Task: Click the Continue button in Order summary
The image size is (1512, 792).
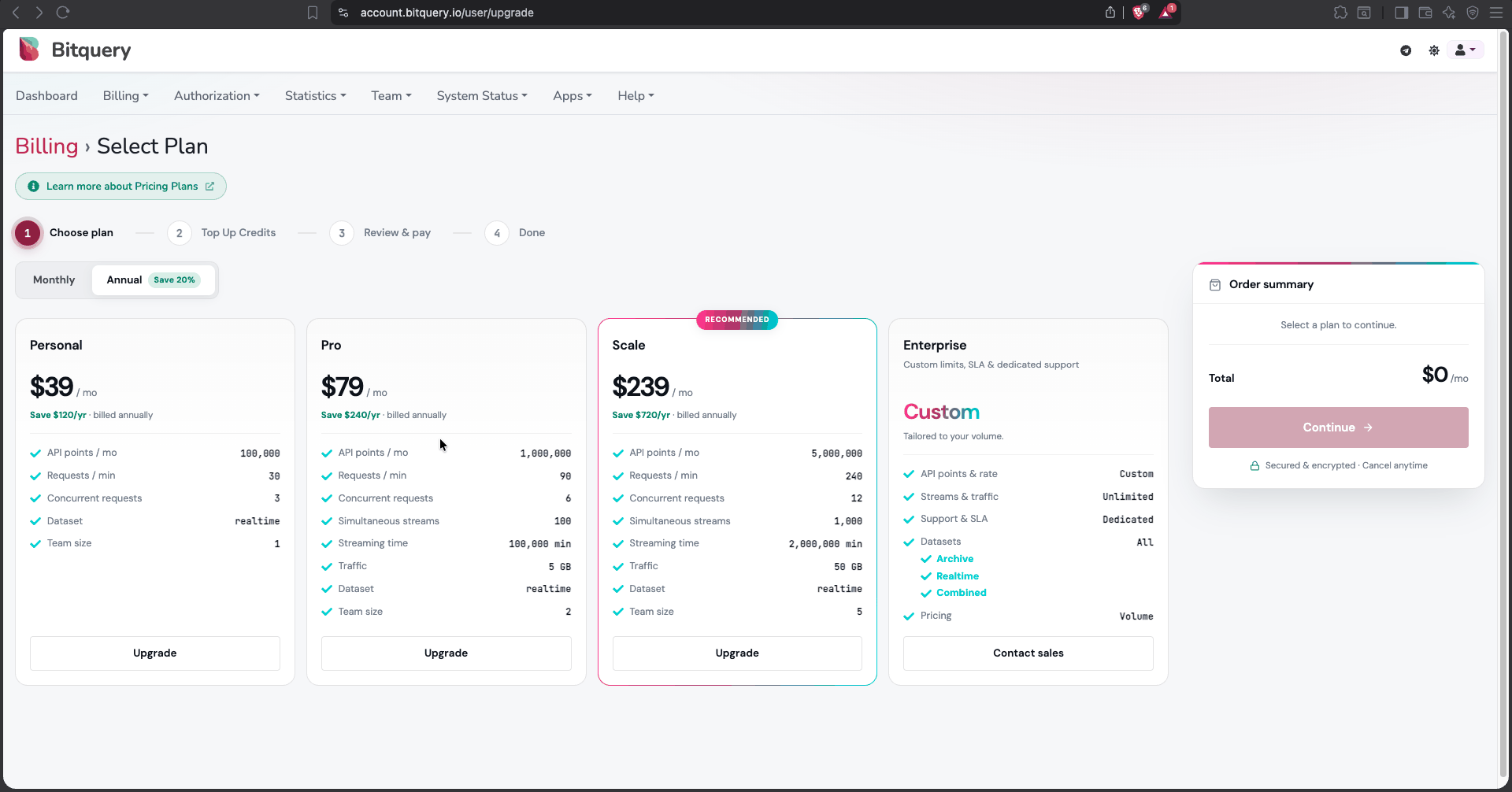Action: point(1338,427)
